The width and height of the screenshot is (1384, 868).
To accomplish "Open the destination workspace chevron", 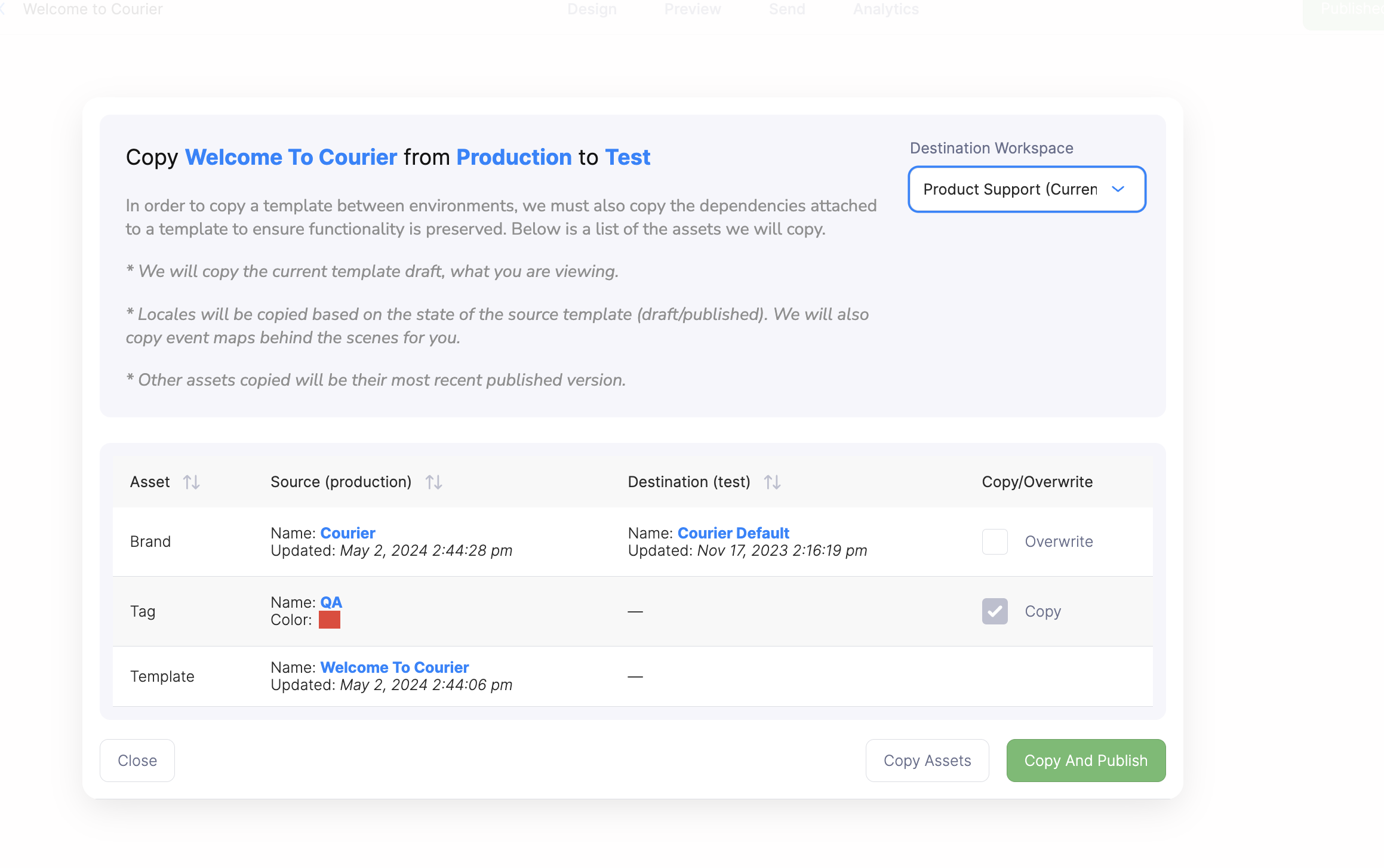I will pos(1119,189).
